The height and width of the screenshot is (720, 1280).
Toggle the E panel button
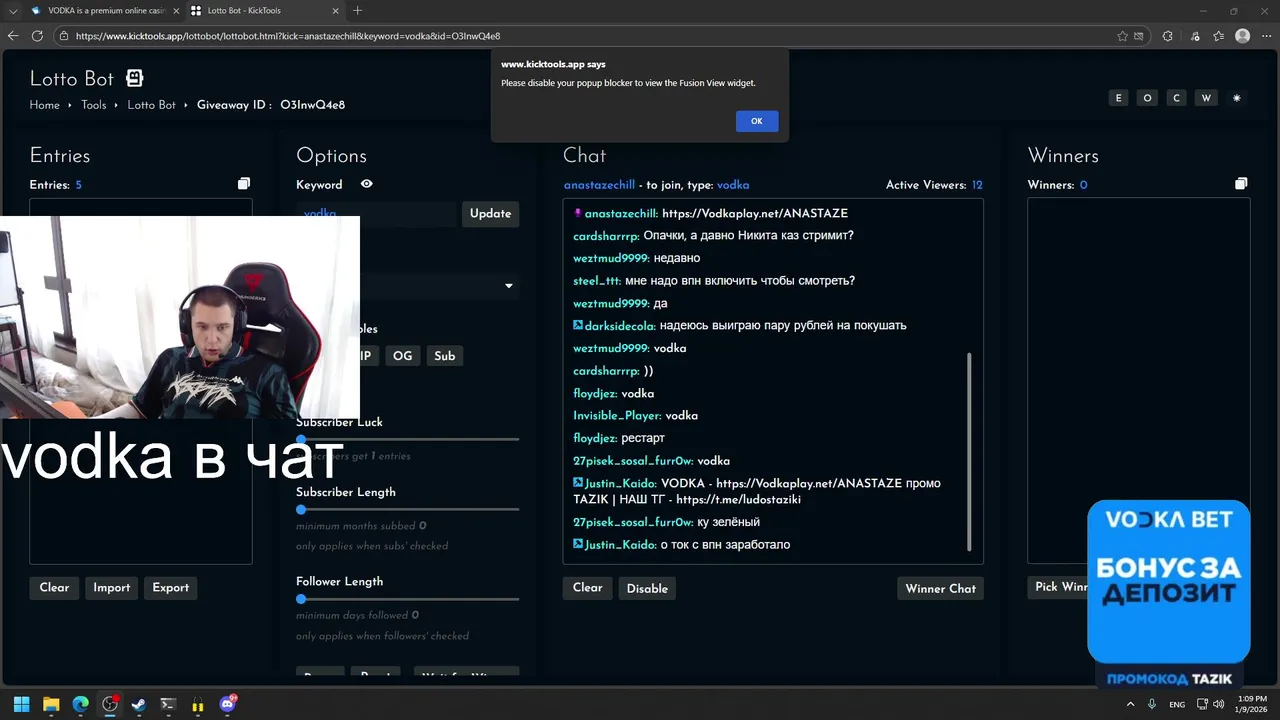(x=1118, y=98)
